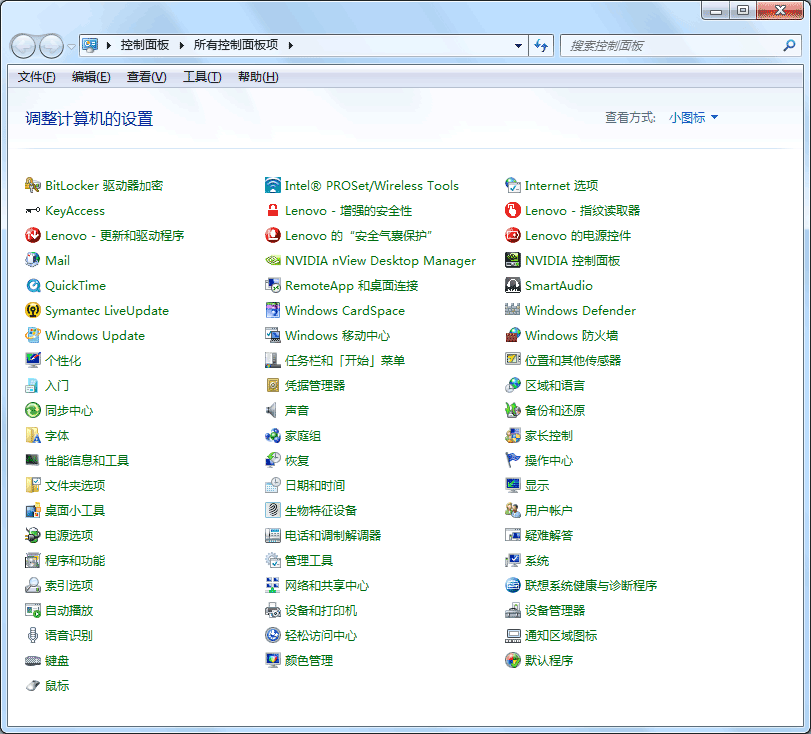The height and width of the screenshot is (734, 811).
Task: Open the 字体 fonts icon
Action: [33, 435]
